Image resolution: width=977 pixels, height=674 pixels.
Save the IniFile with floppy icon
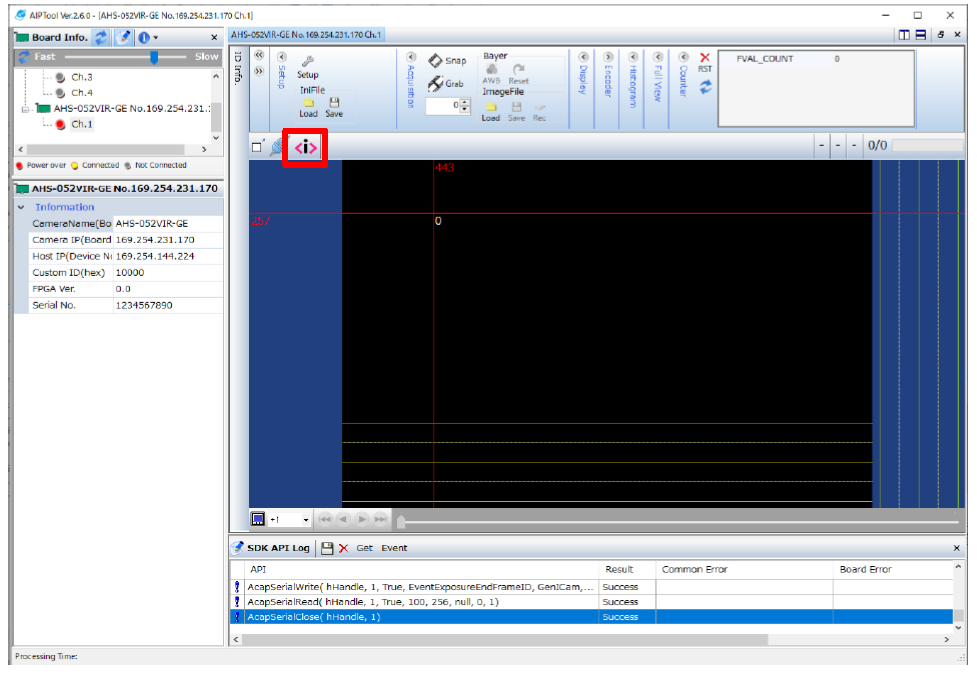pos(334,103)
